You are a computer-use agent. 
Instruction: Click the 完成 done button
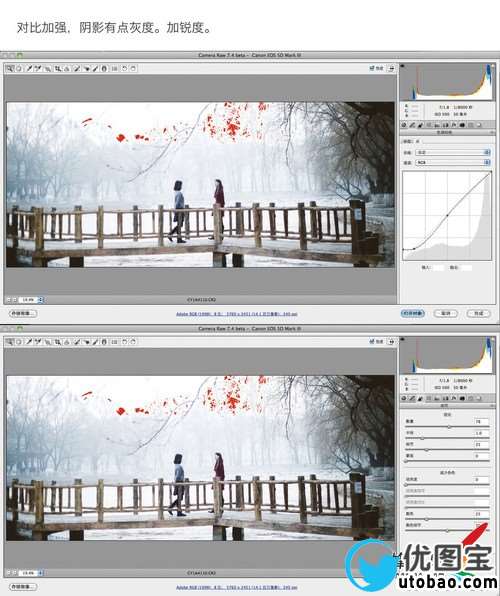[478, 314]
